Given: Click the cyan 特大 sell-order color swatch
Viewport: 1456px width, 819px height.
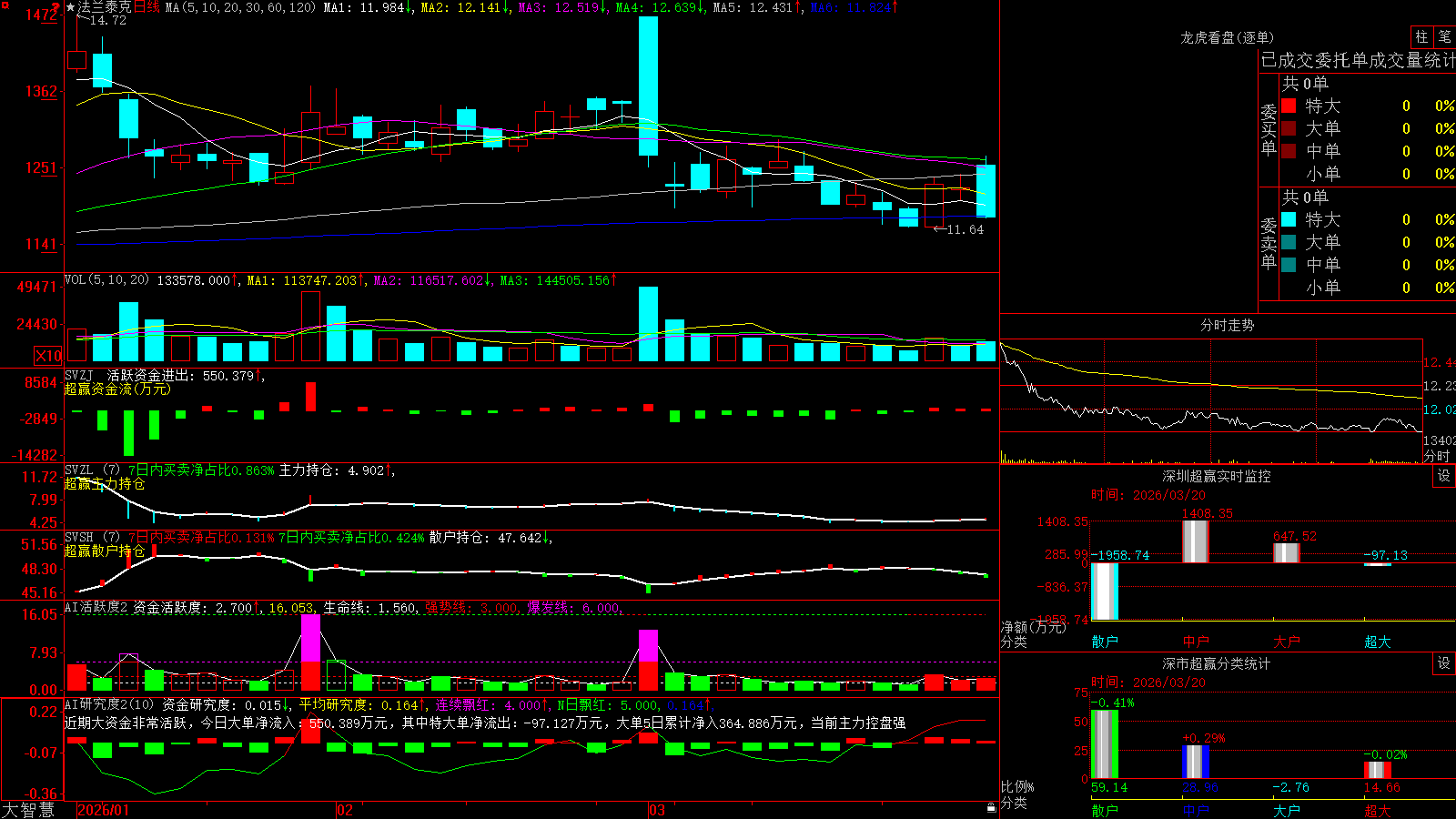Looking at the screenshot, I should point(1289,219).
